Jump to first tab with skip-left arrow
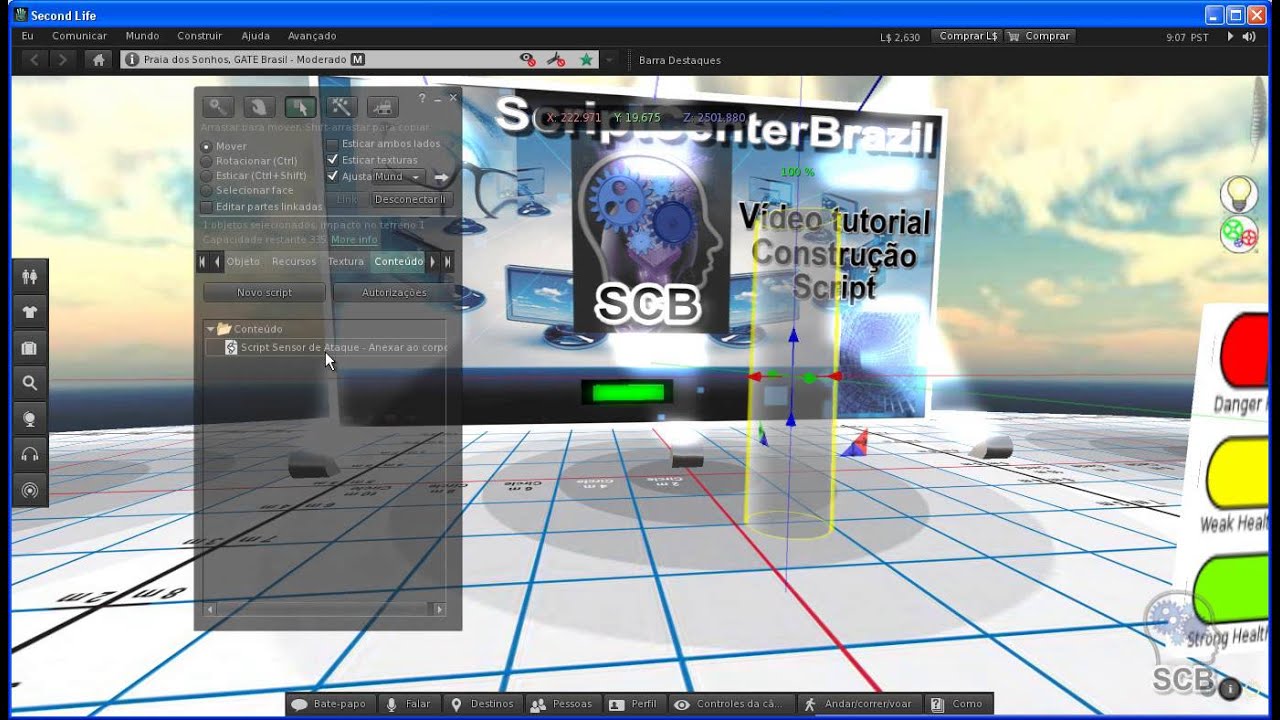Screen dimensions: 1280x720 point(203,262)
